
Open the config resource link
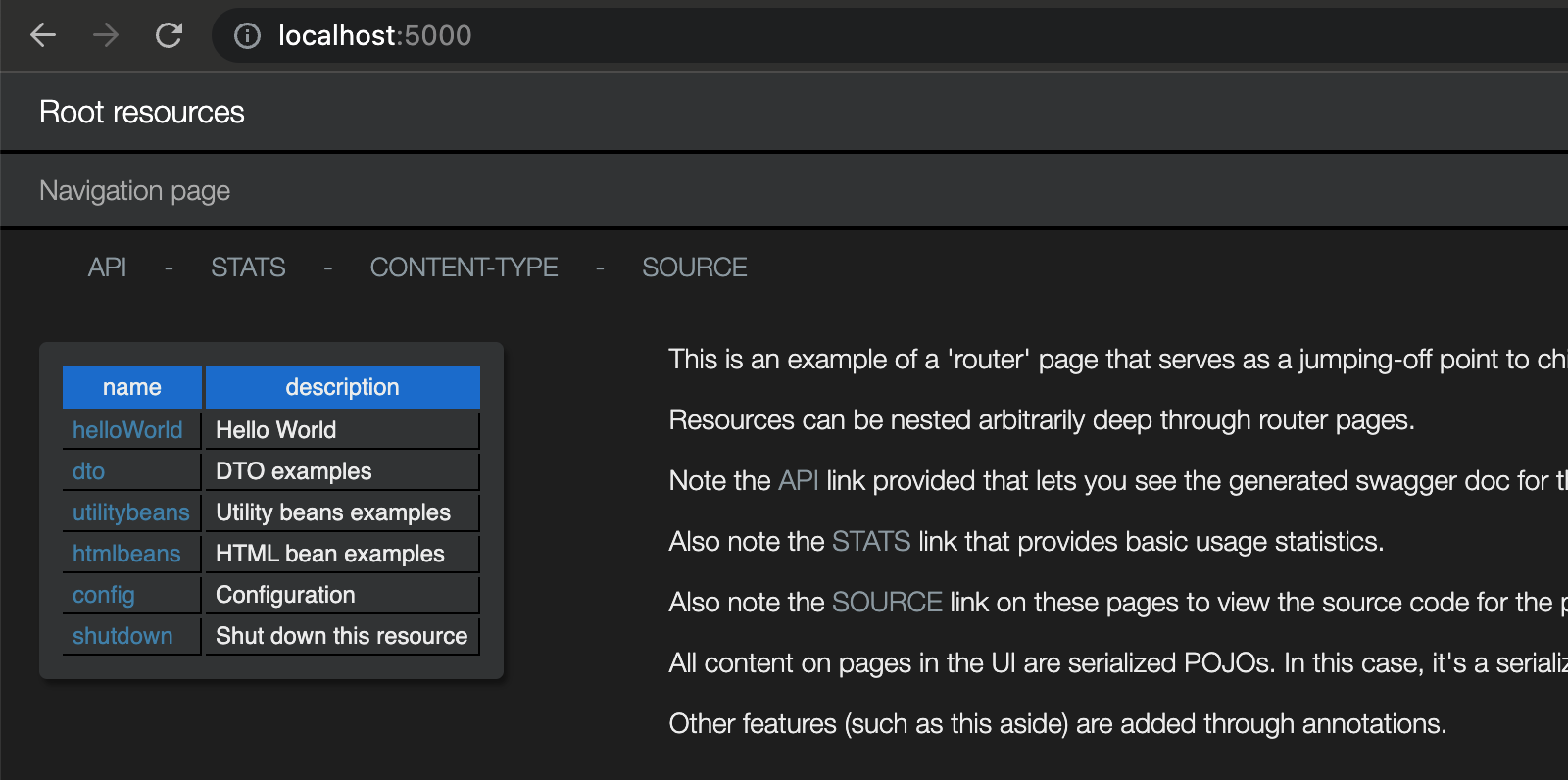click(104, 595)
